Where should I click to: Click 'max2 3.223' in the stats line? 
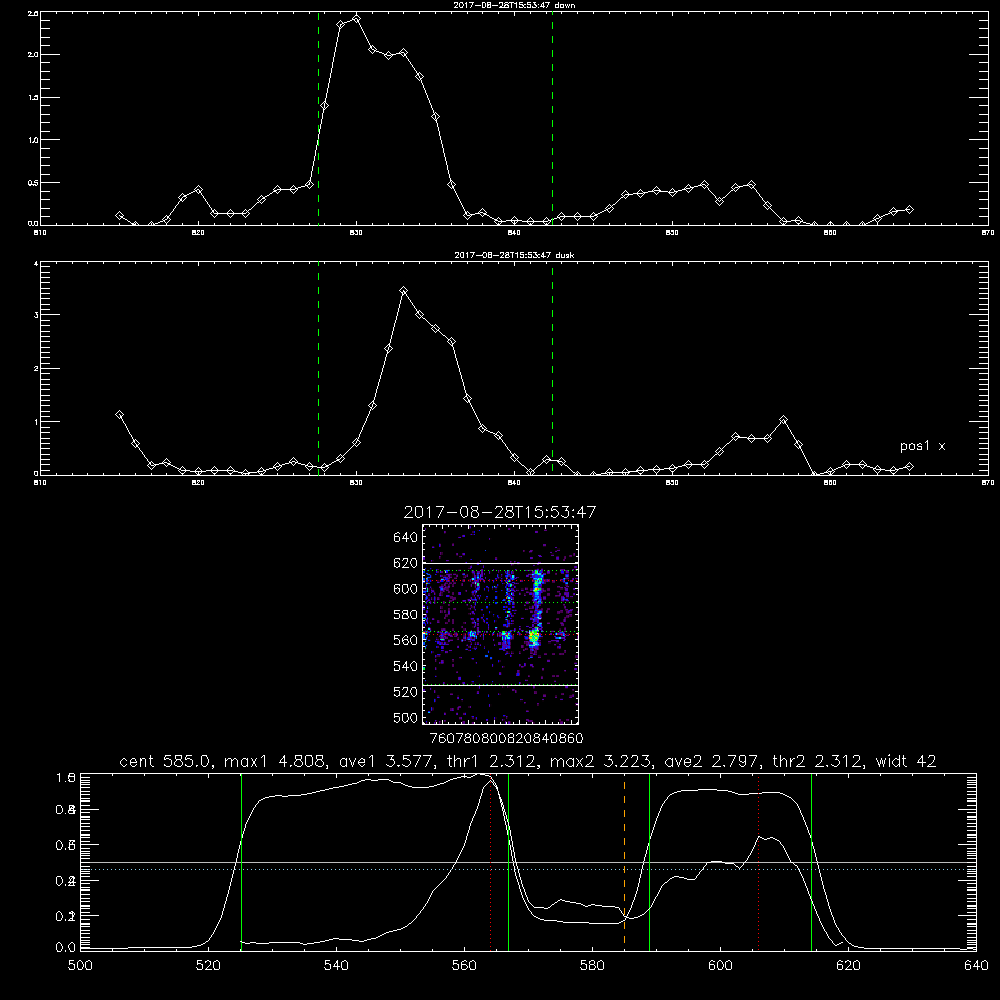[603, 761]
